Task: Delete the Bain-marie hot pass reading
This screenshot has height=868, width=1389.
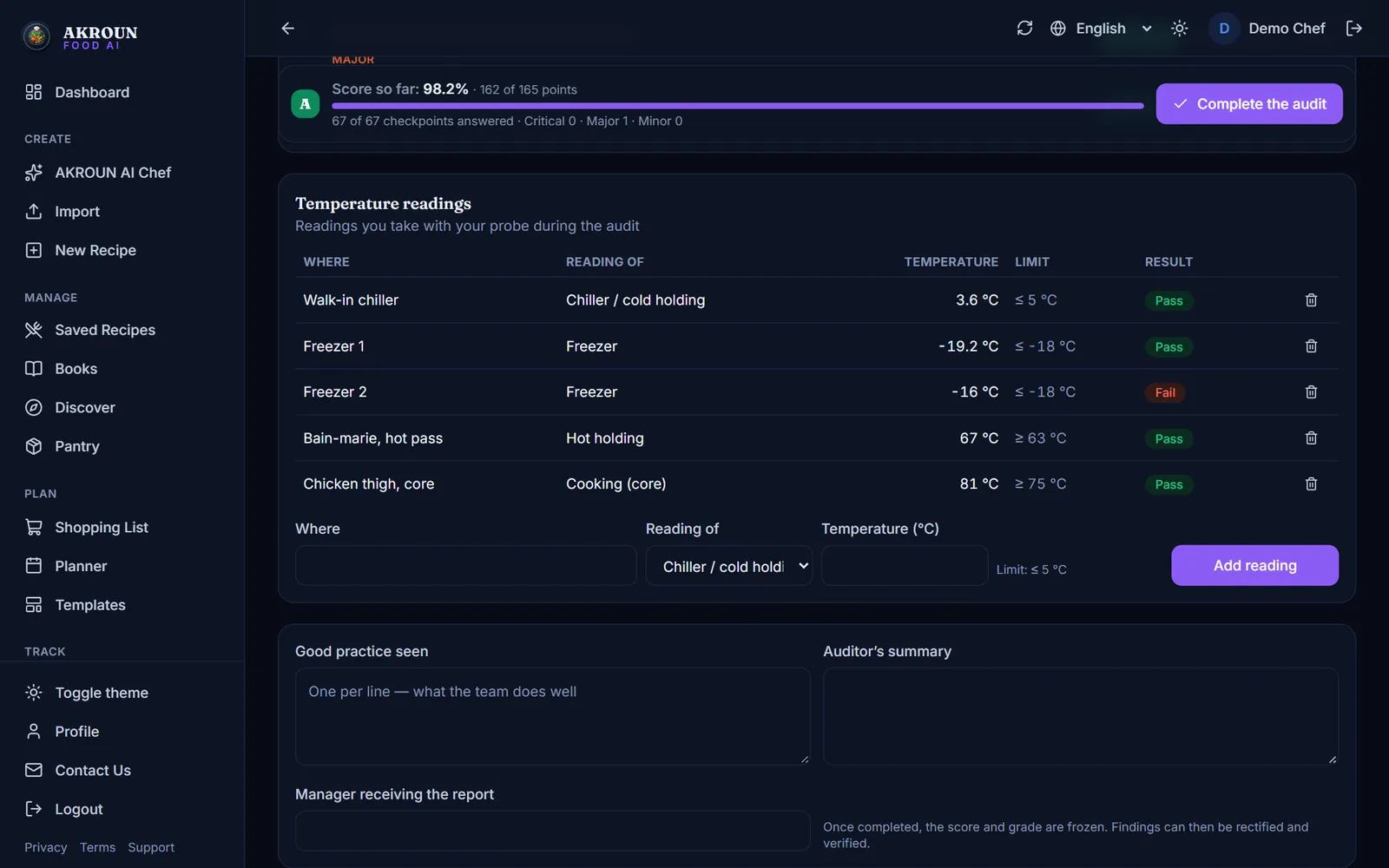Action: (x=1311, y=438)
